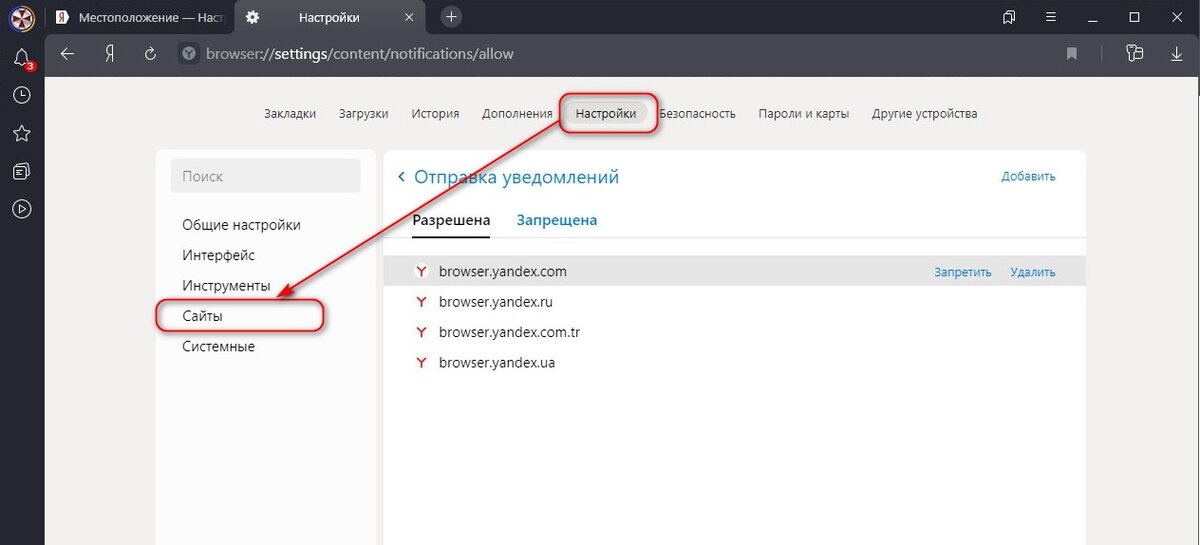Reload the page
The height and width of the screenshot is (545, 1200).
pyautogui.click(x=150, y=54)
